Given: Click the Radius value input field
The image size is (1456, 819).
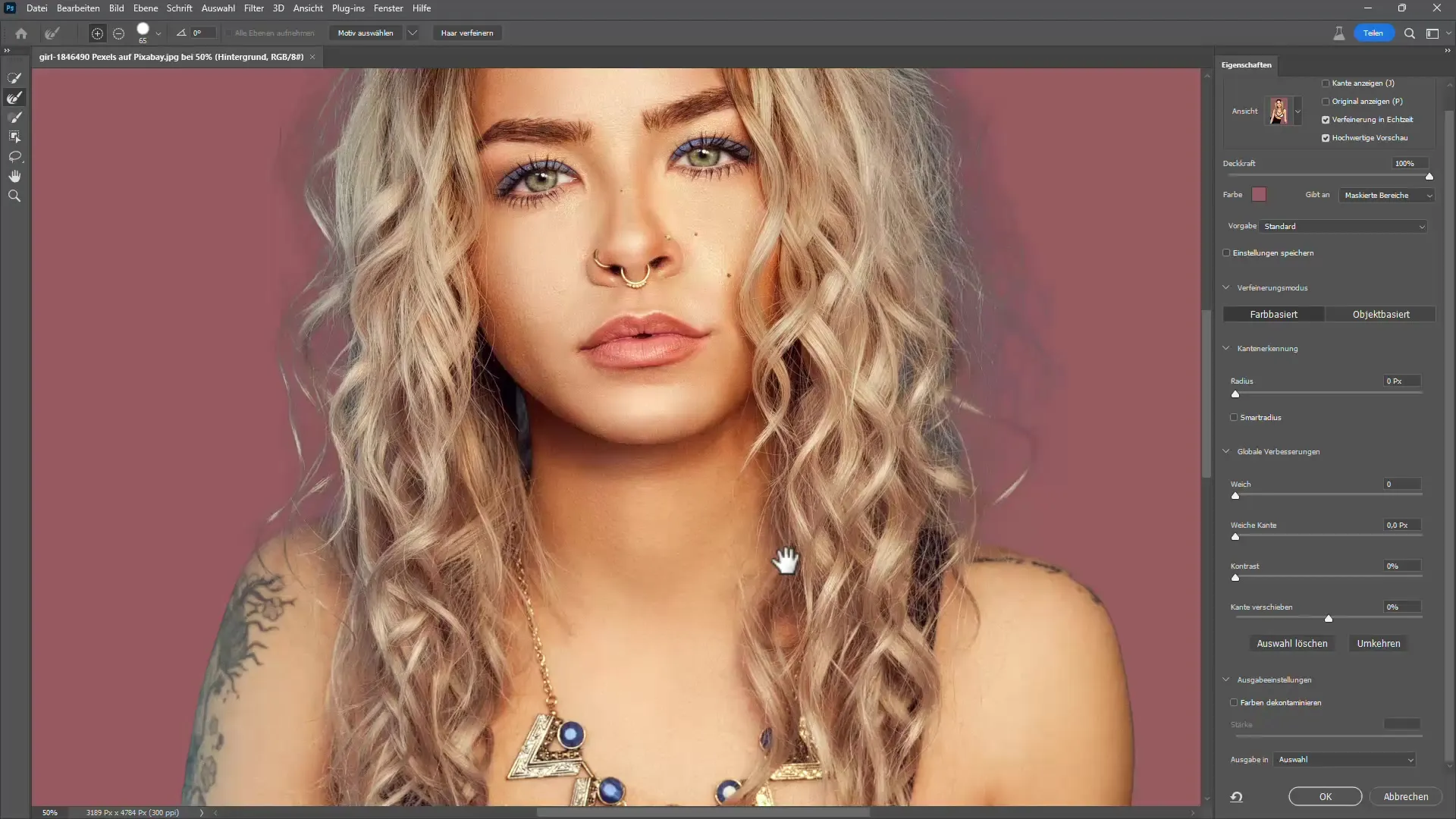Looking at the screenshot, I should coord(1402,381).
